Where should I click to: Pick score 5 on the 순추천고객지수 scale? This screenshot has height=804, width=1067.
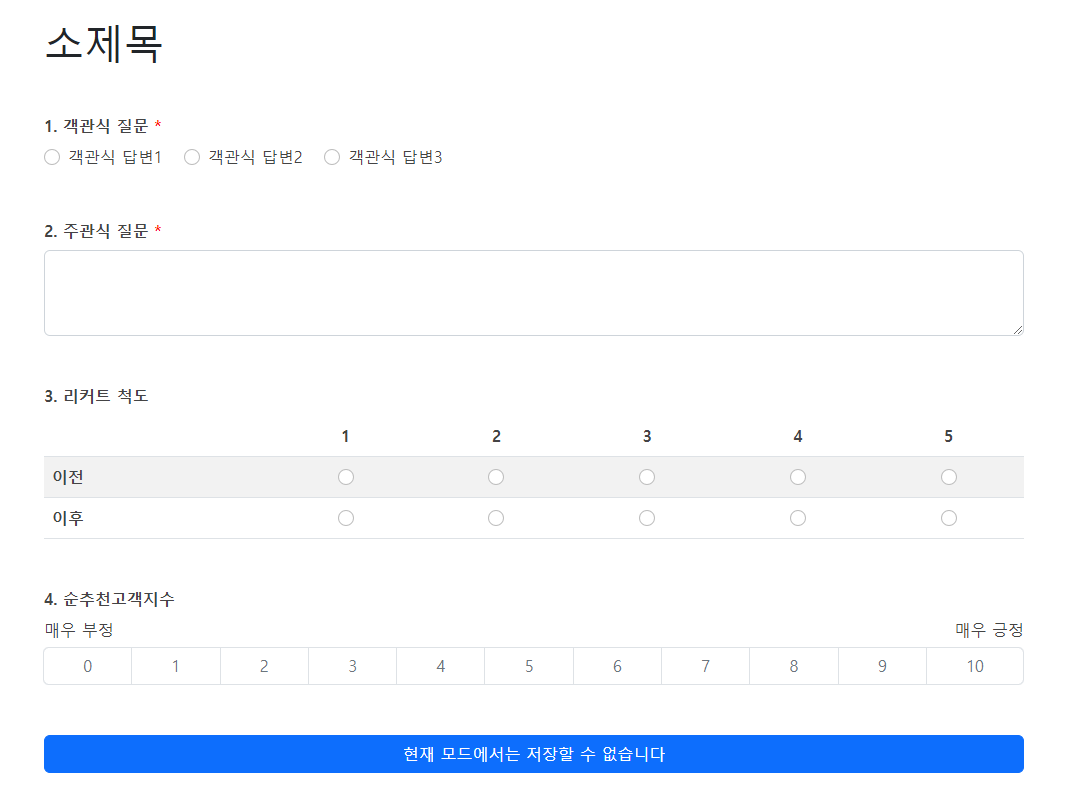pyautogui.click(x=529, y=666)
